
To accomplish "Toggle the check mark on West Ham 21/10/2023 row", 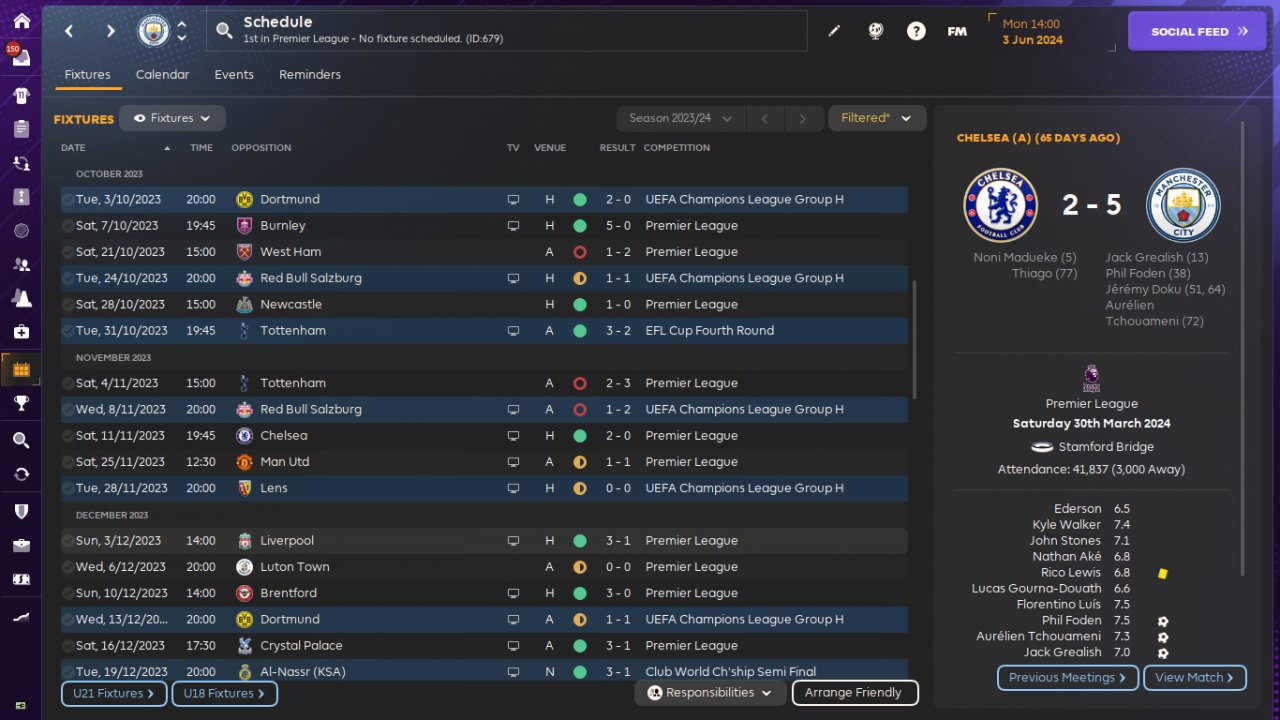I will coord(67,252).
